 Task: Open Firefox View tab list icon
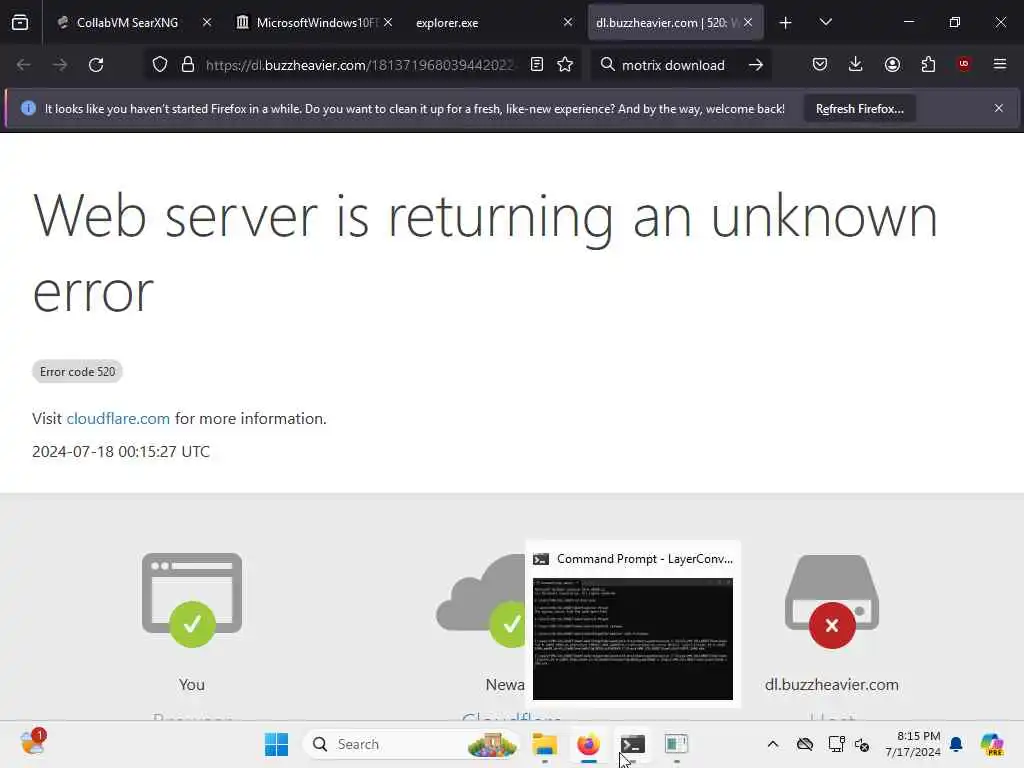tap(20, 22)
